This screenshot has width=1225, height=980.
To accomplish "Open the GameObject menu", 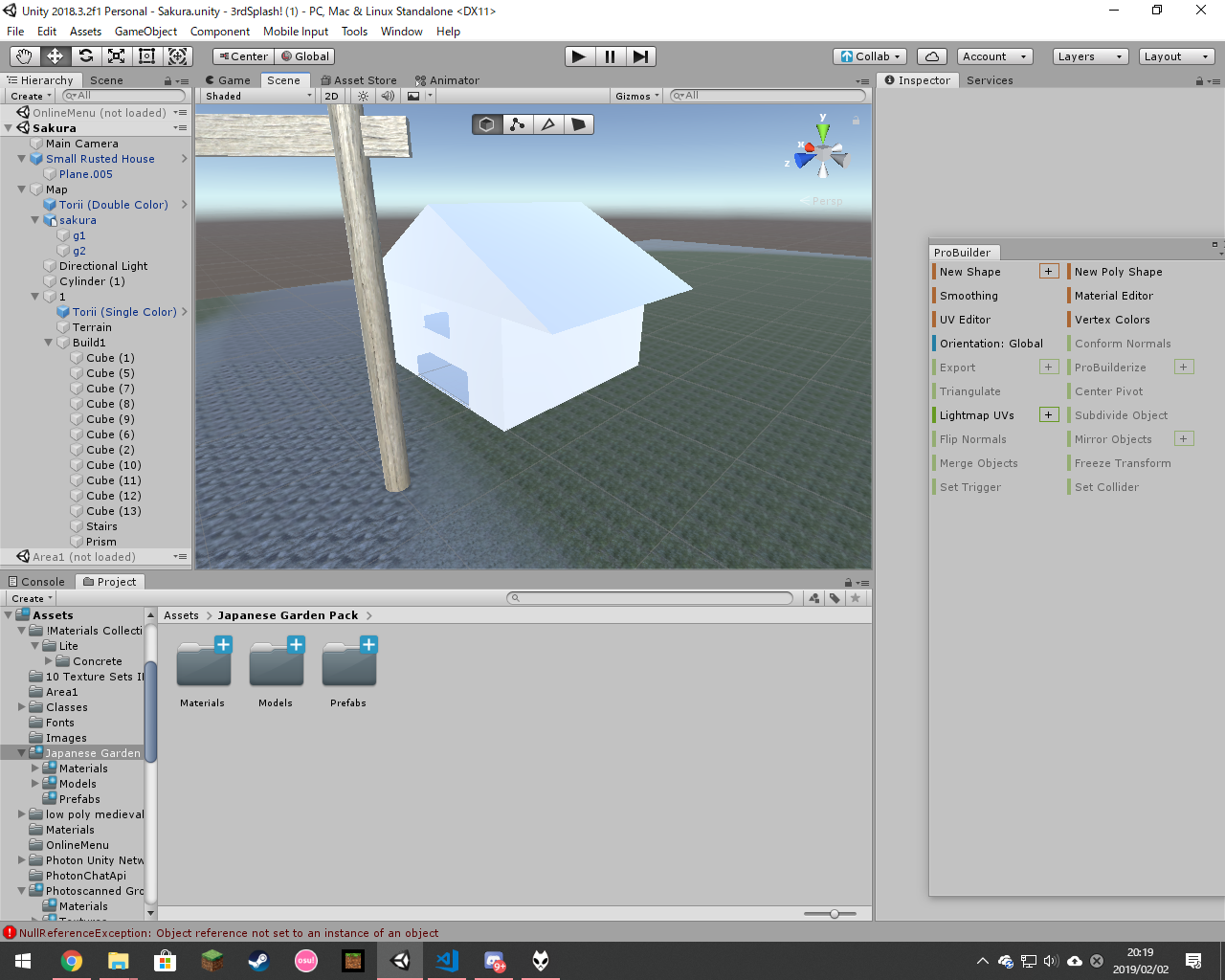I will click(145, 32).
